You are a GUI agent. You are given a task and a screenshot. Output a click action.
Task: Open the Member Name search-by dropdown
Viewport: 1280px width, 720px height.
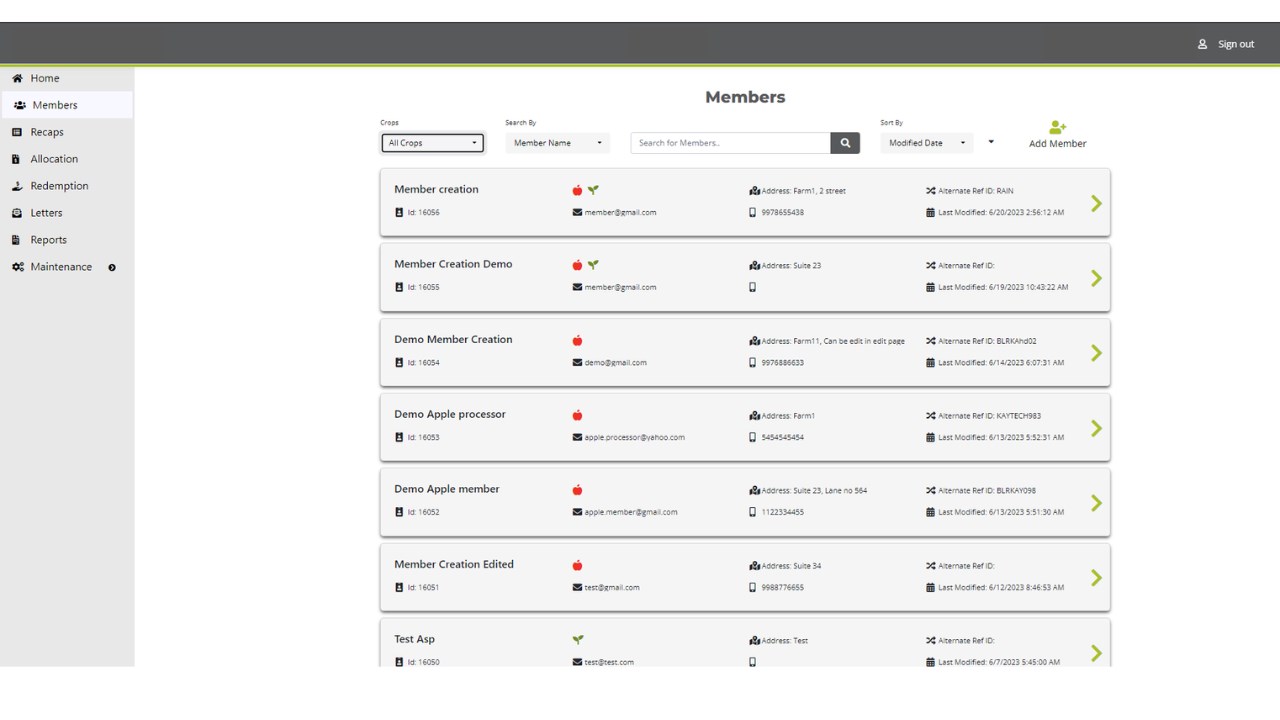pyautogui.click(x=557, y=143)
